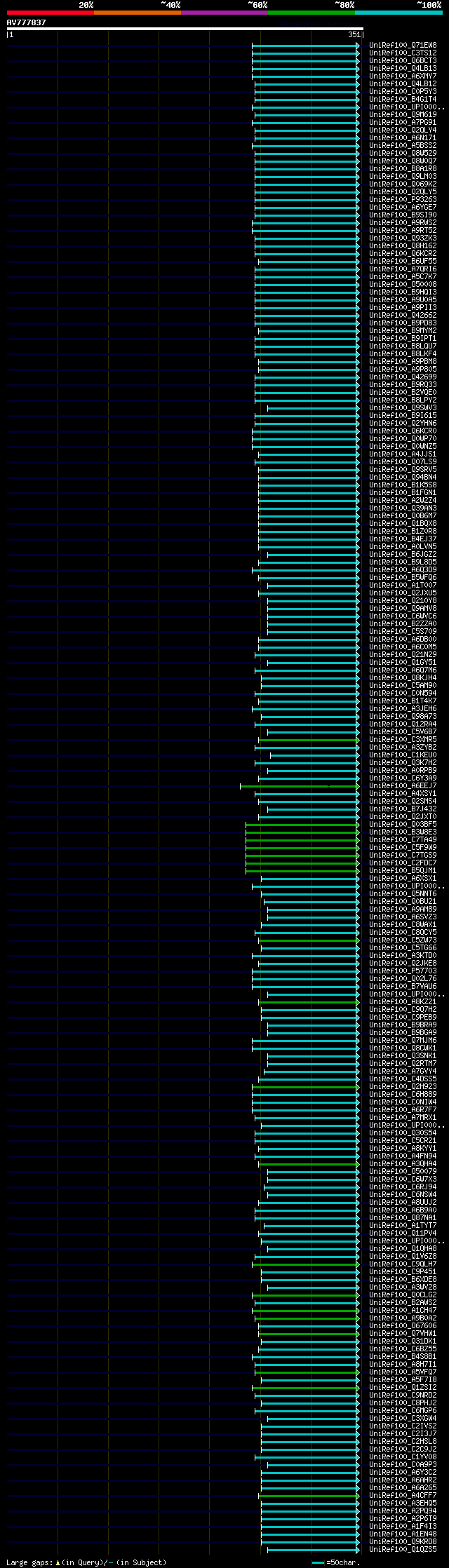Open hit UniRef100_A6XMY7
The image size is (449, 1568).
[x=403, y=76]
